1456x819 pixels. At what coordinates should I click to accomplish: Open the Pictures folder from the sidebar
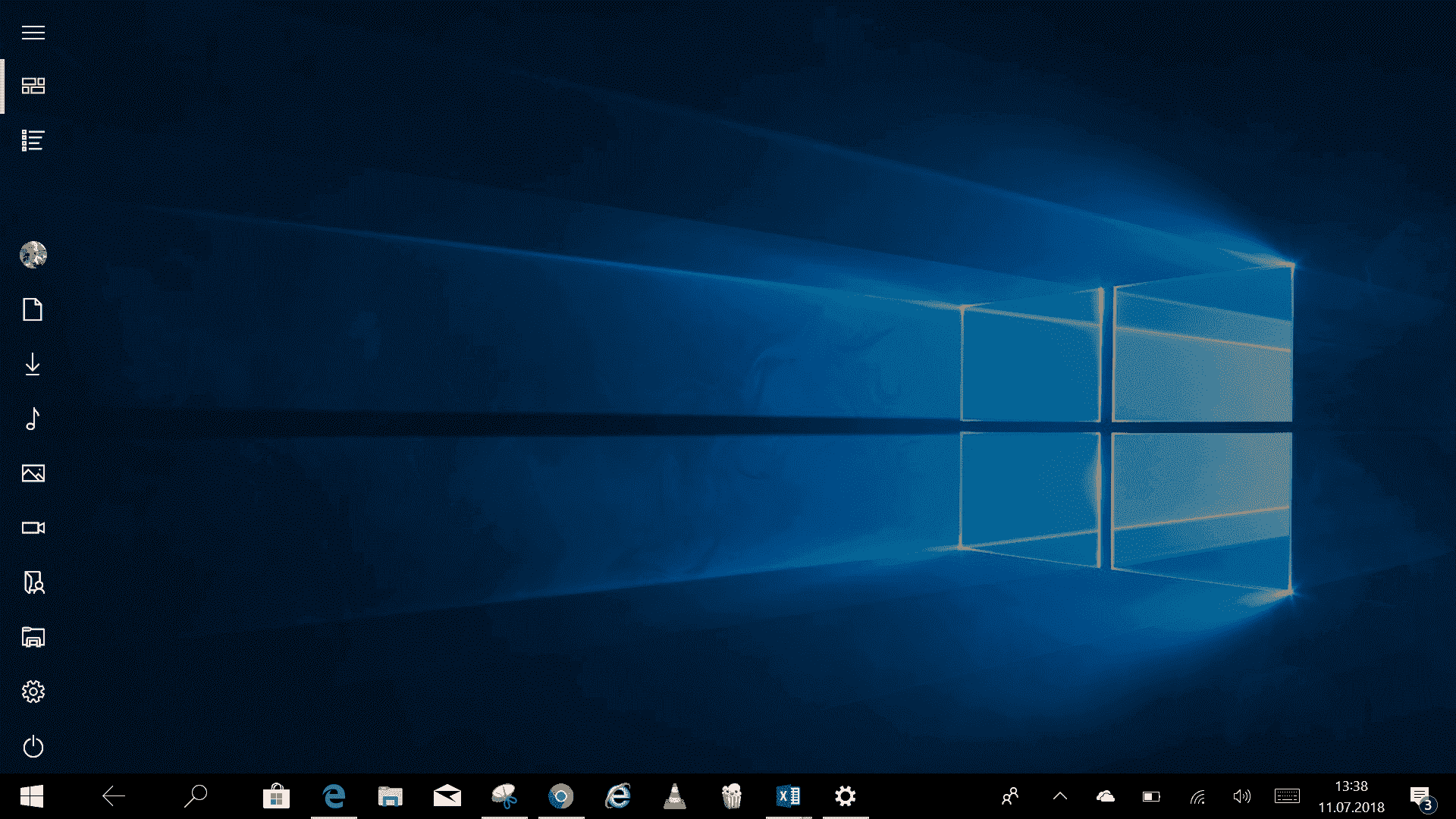point(33,472)
